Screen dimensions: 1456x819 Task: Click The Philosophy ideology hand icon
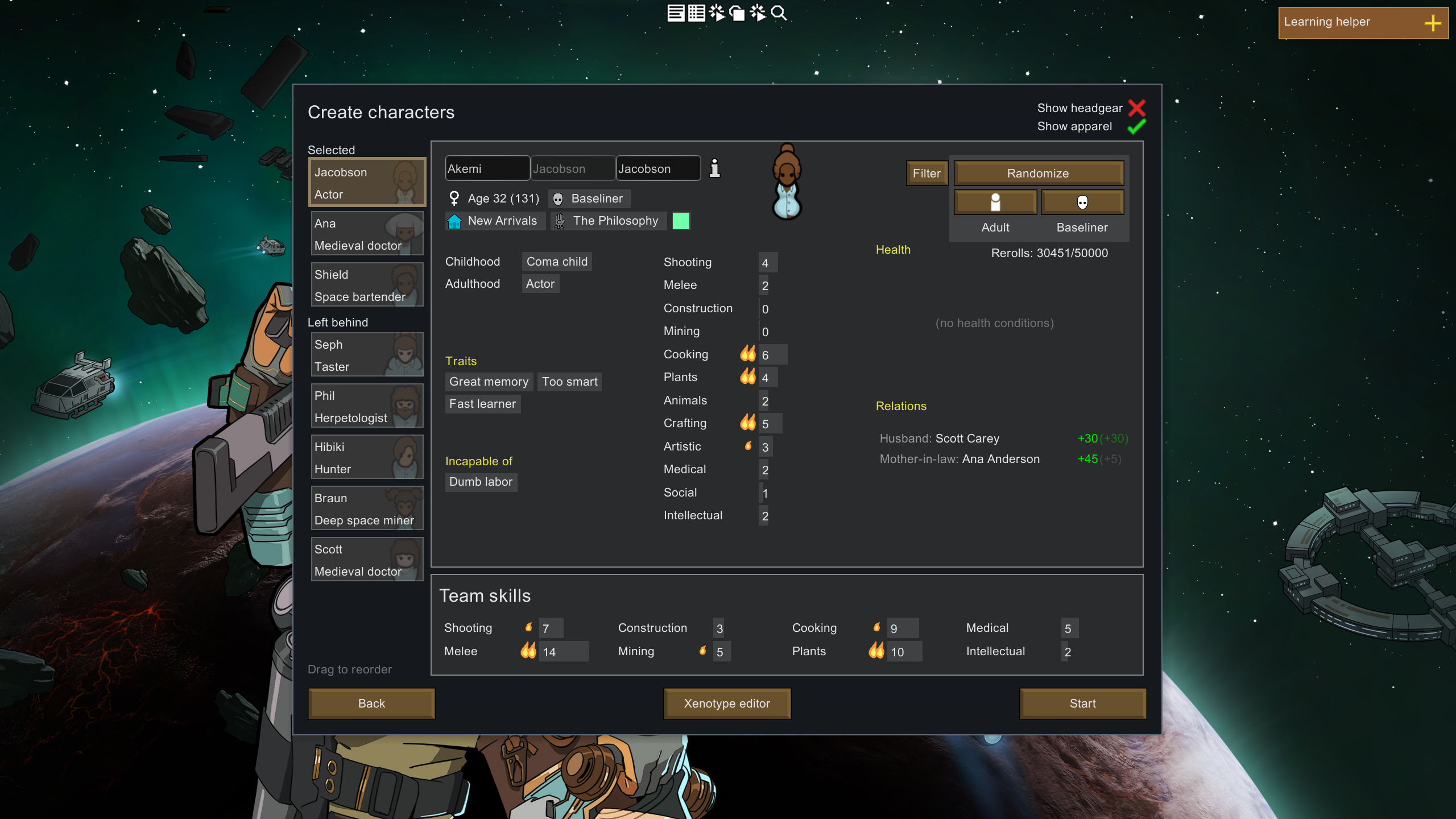560,221
